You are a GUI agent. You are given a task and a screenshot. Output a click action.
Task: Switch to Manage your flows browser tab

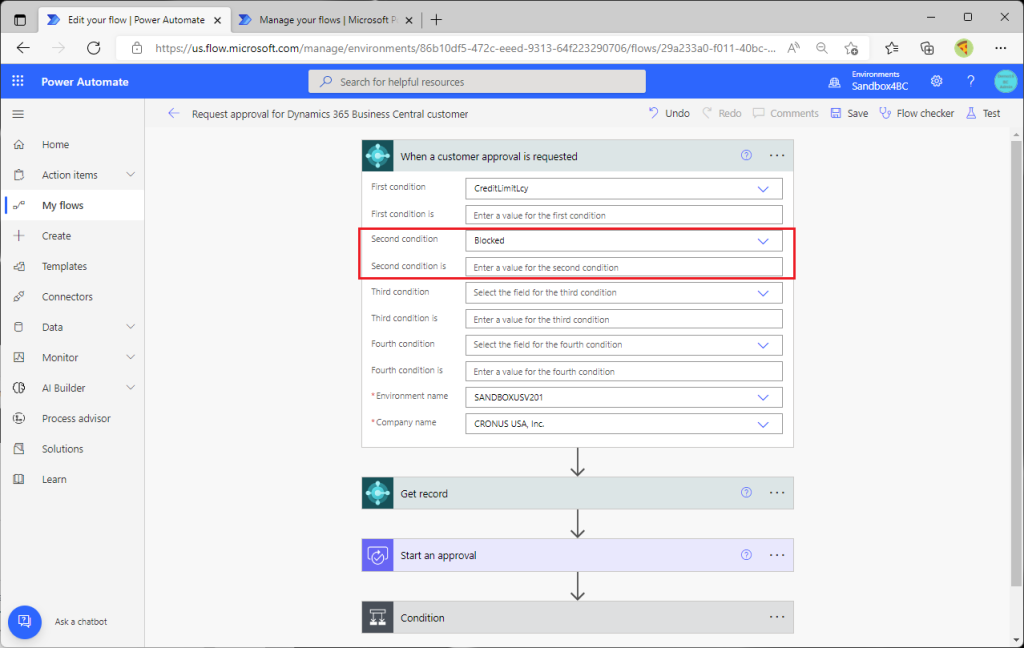[x=327, y=20]
